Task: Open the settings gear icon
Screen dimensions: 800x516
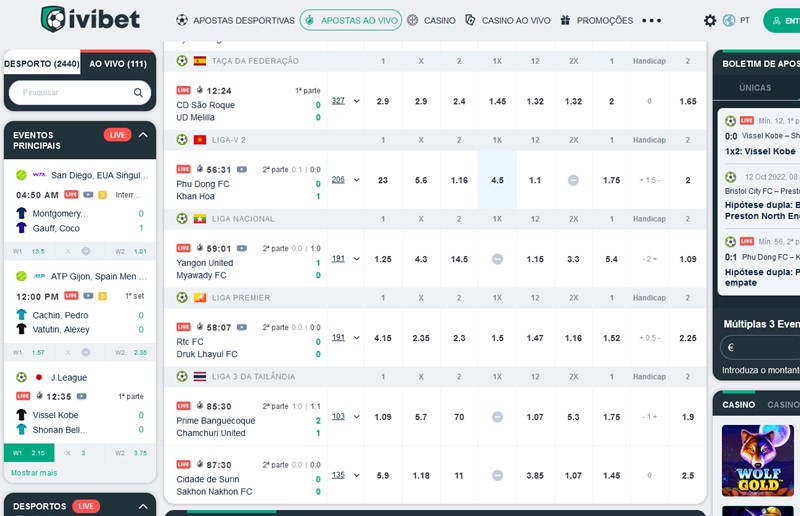Action: pos(710,20)
